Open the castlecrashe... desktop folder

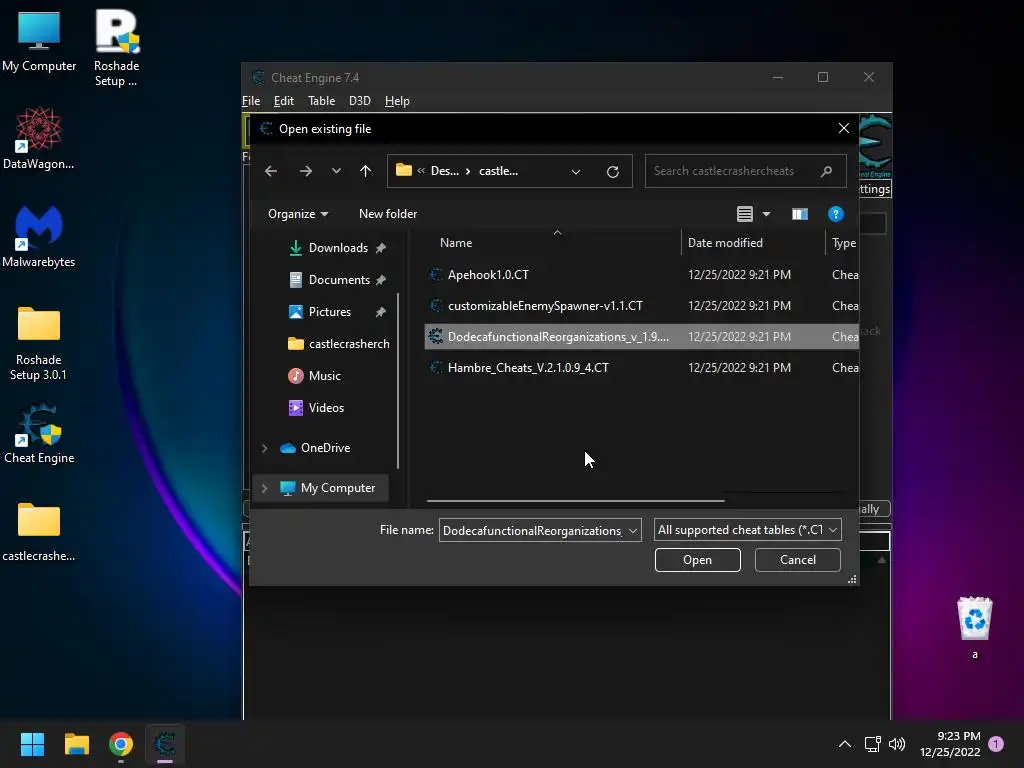39,532
